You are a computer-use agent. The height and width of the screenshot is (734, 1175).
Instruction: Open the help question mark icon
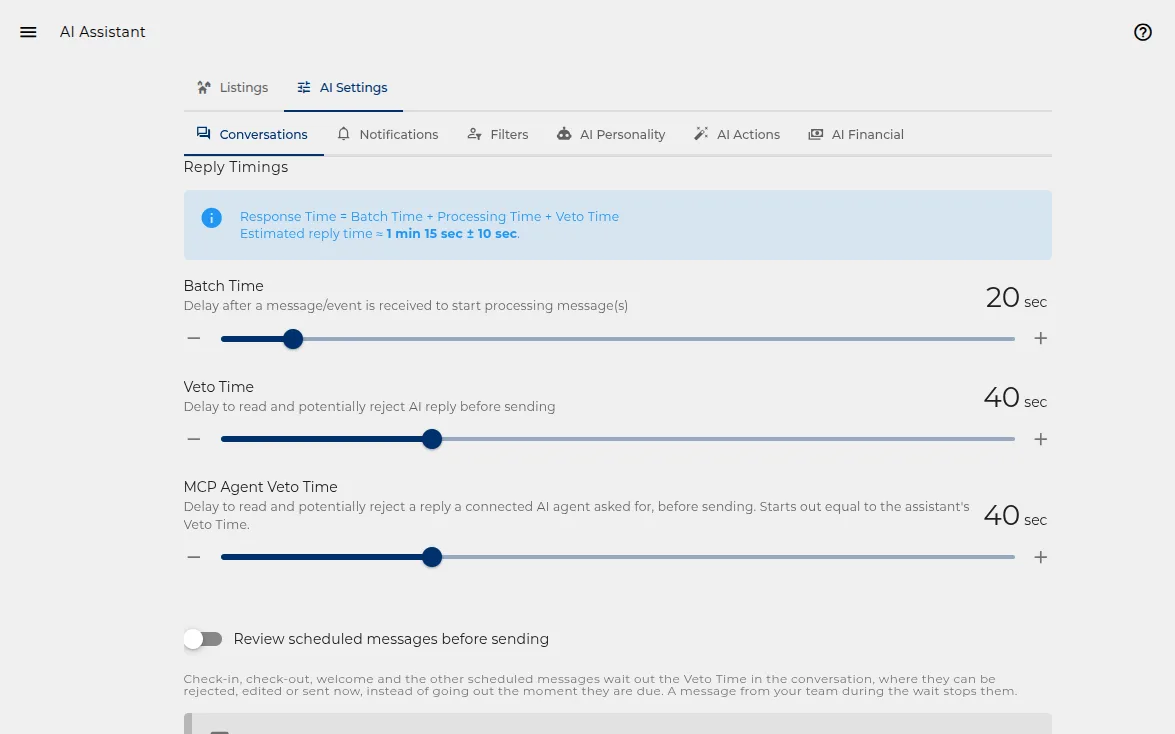1142,31
